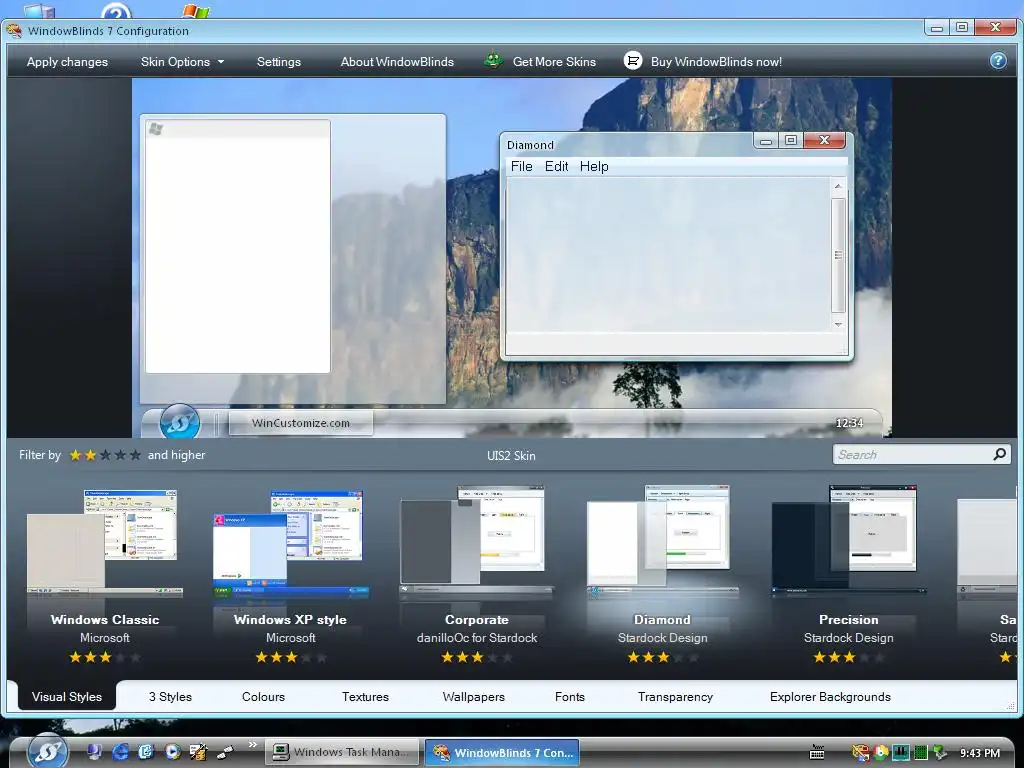The height and width of the screenshot is (768, 1024).
Task: Click the shopping cart icon for Buy WindowBlinds
Action: 632,61
